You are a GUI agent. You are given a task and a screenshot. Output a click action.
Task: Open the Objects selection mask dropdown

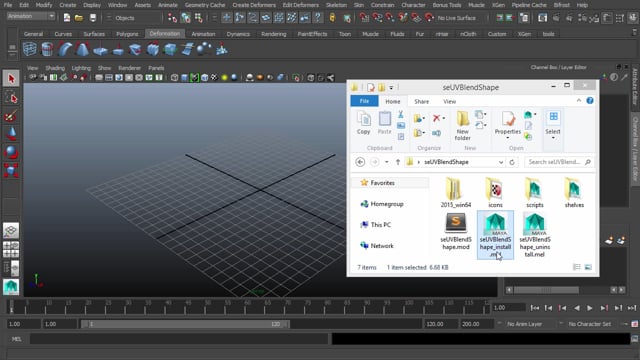(132, 18)
